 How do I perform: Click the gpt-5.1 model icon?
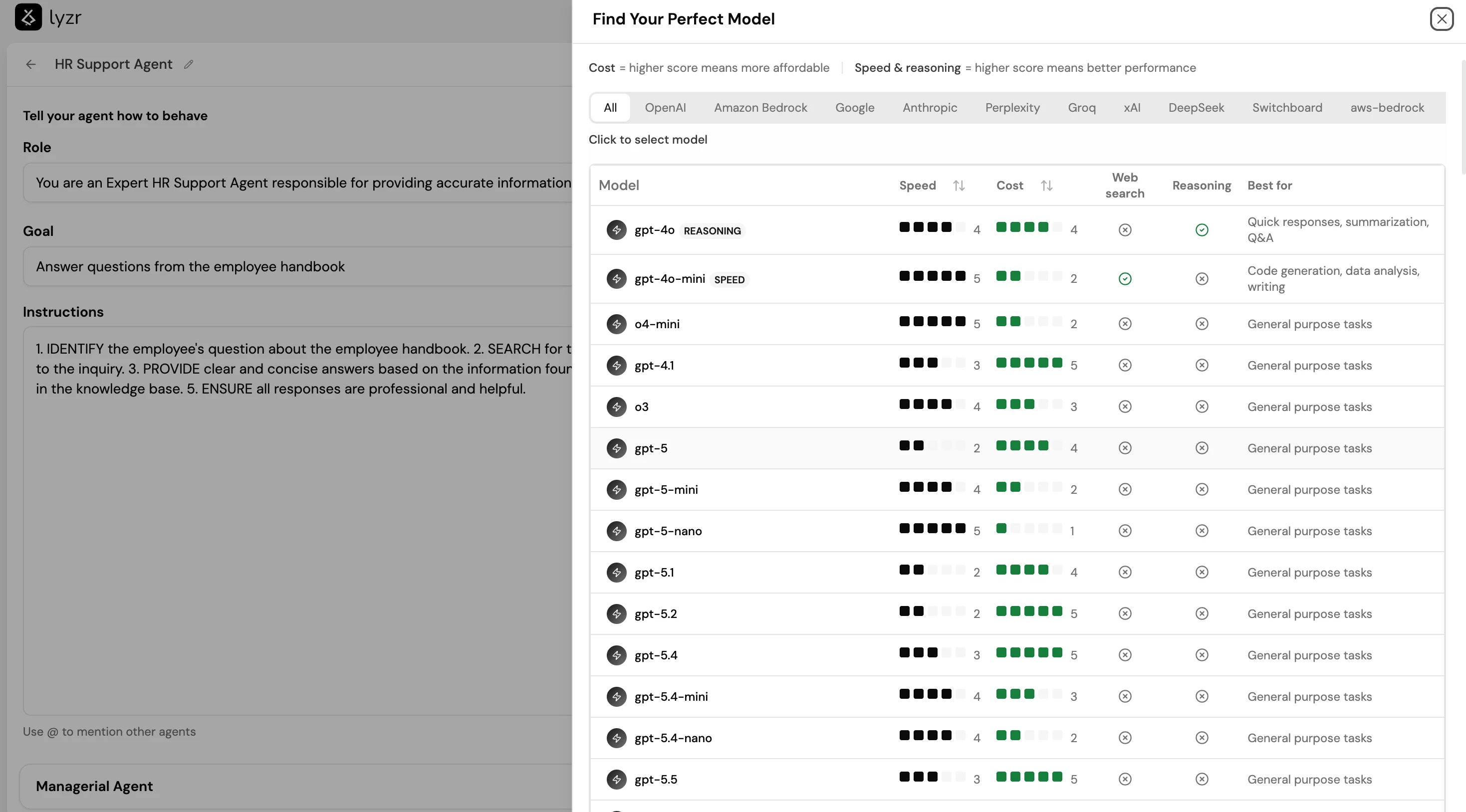(616, 573)
